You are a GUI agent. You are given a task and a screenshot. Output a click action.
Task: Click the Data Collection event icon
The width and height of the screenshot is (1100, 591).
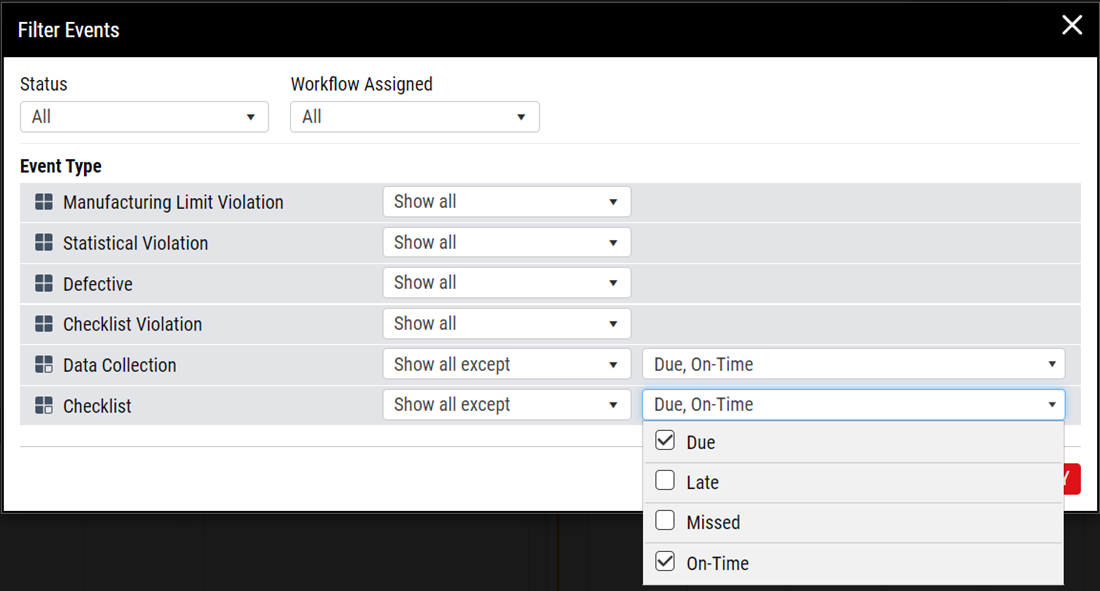pos(43,365)
